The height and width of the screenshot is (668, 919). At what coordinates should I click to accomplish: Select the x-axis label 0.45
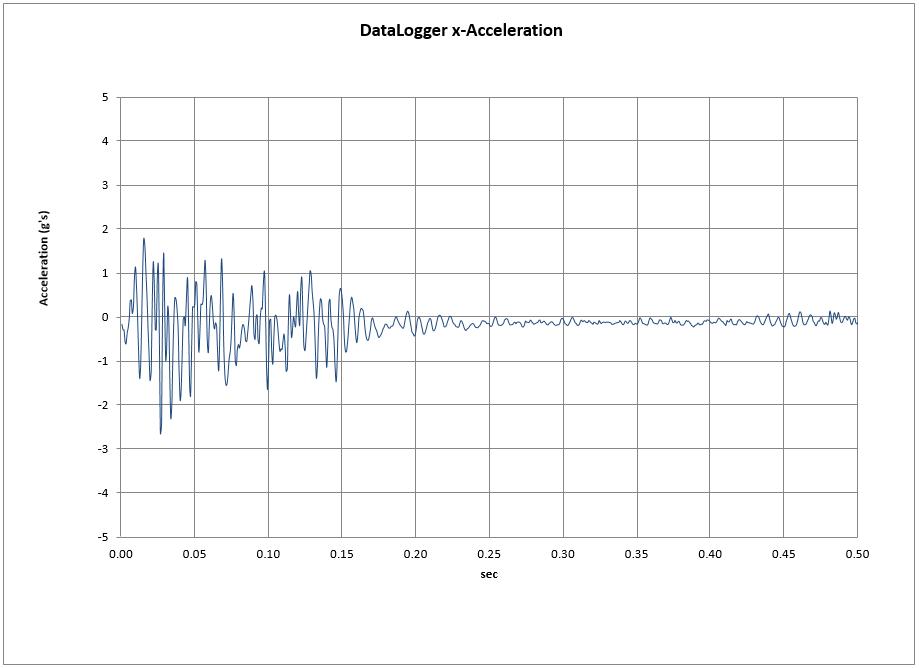click(x=783, y=553)
